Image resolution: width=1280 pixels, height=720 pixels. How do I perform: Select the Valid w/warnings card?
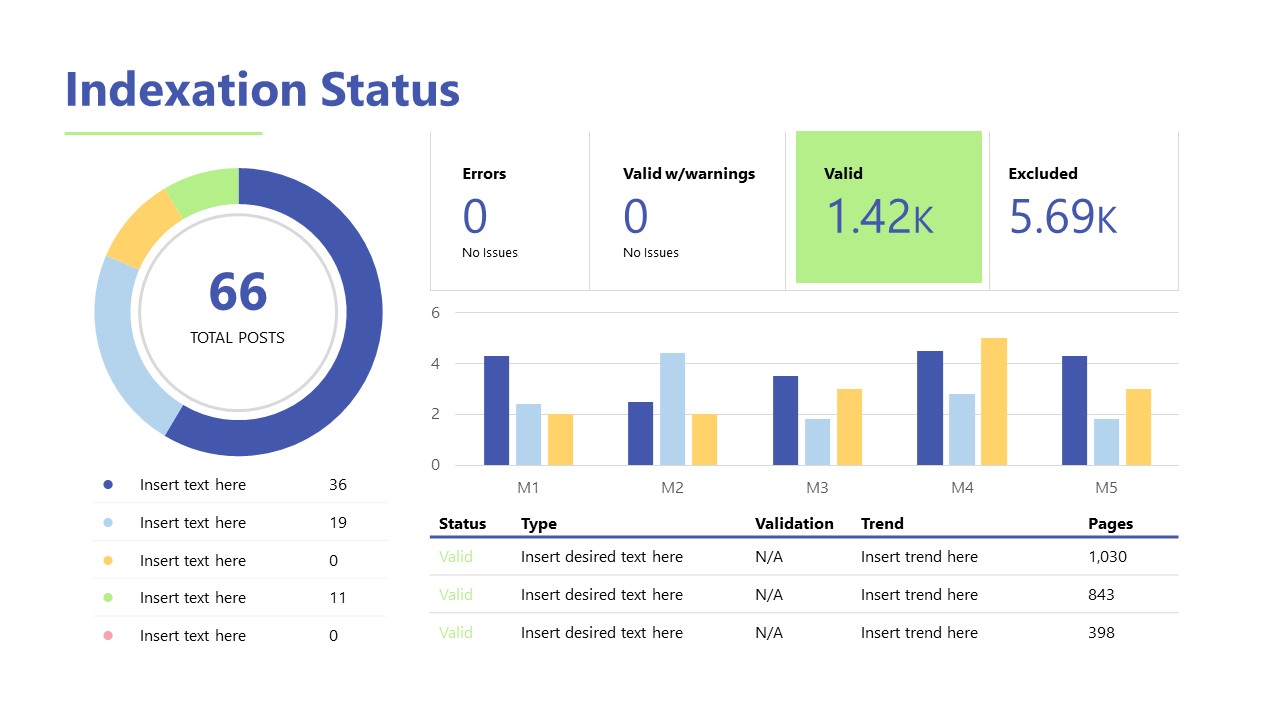point(688,211)
